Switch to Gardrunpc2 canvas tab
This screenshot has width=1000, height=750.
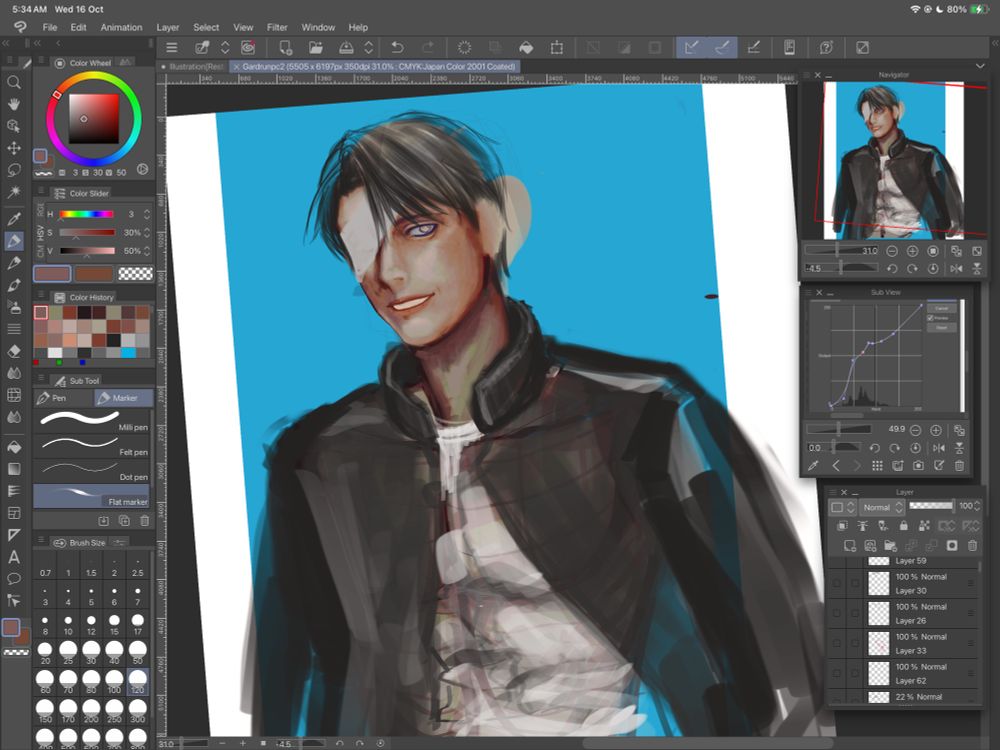(374, 66)
